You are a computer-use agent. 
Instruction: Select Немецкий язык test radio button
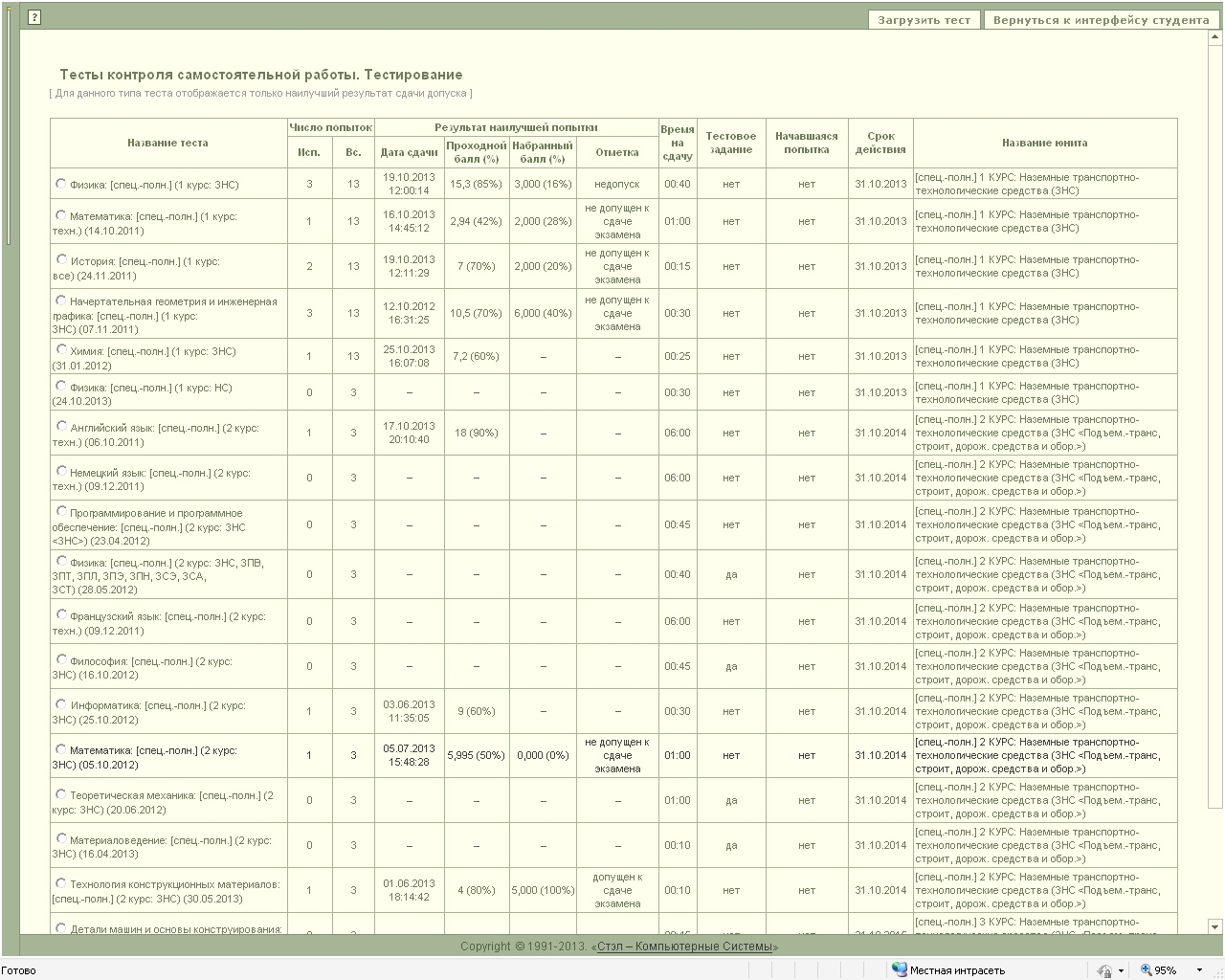point(61,471)
